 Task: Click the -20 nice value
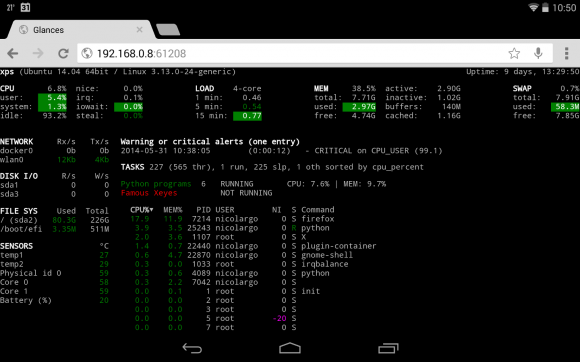pyautogui.click(x=280, y=318)
